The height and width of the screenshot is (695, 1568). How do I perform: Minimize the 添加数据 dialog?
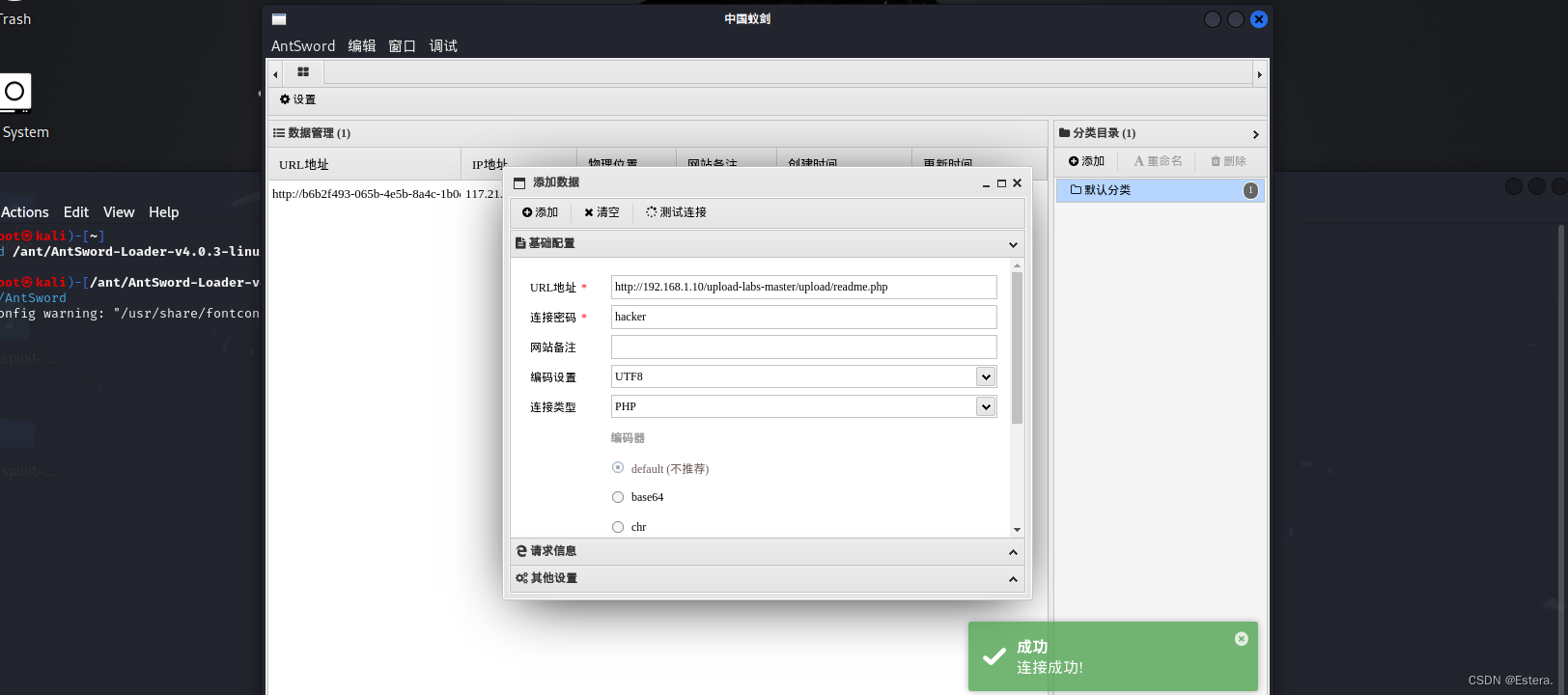pyautogui.click(x=986, y=183)
